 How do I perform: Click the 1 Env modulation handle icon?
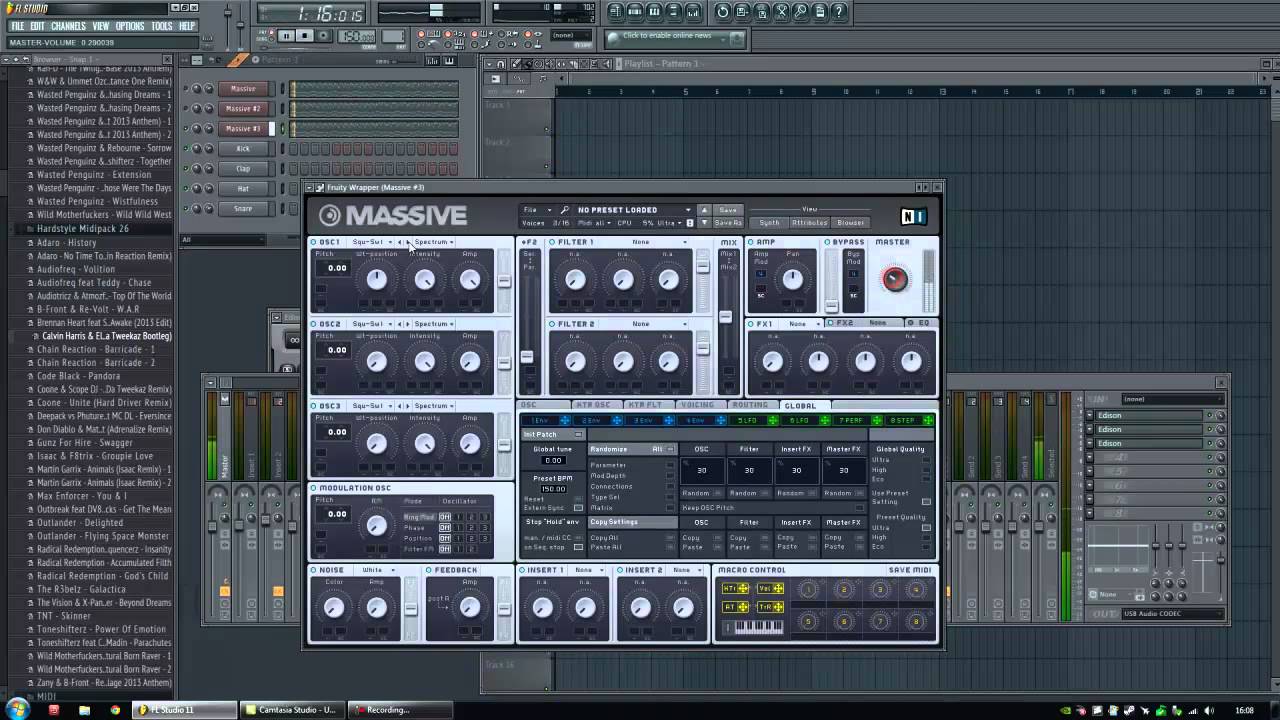(x=565, y=421)
